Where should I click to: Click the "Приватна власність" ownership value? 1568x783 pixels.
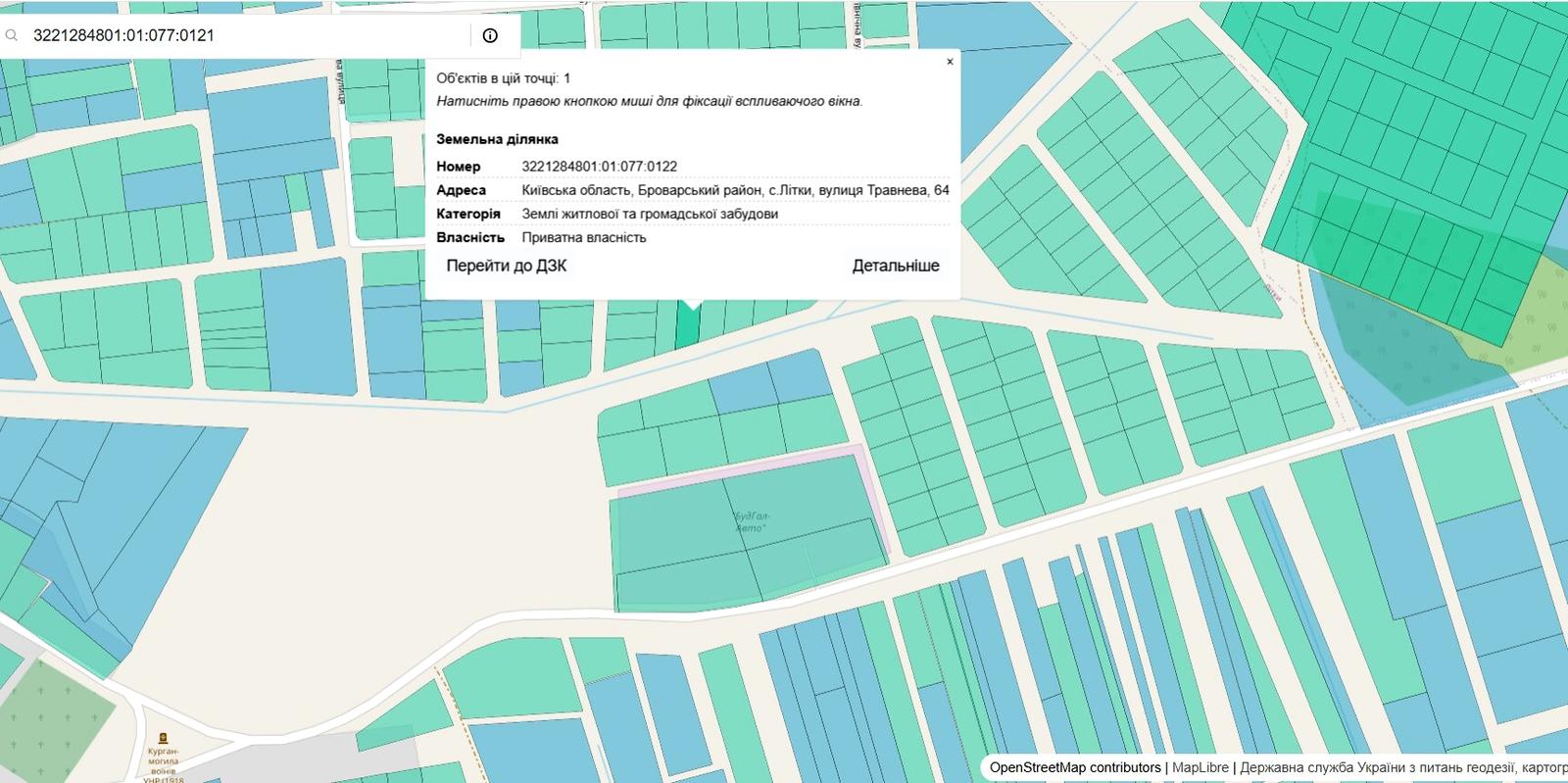point(584,237)
